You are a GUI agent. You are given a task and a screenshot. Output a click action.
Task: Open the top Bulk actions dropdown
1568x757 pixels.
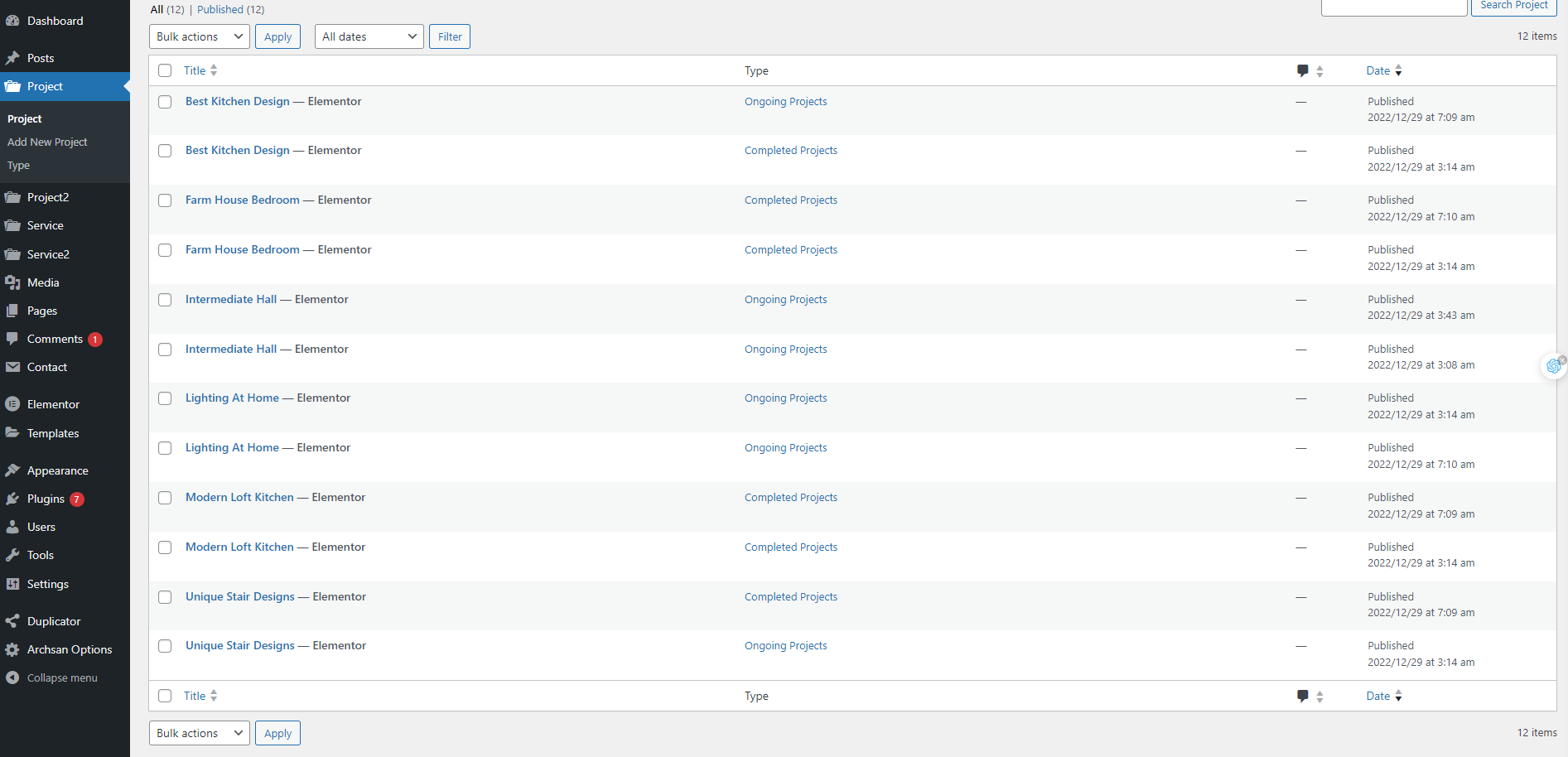point(200,36)
